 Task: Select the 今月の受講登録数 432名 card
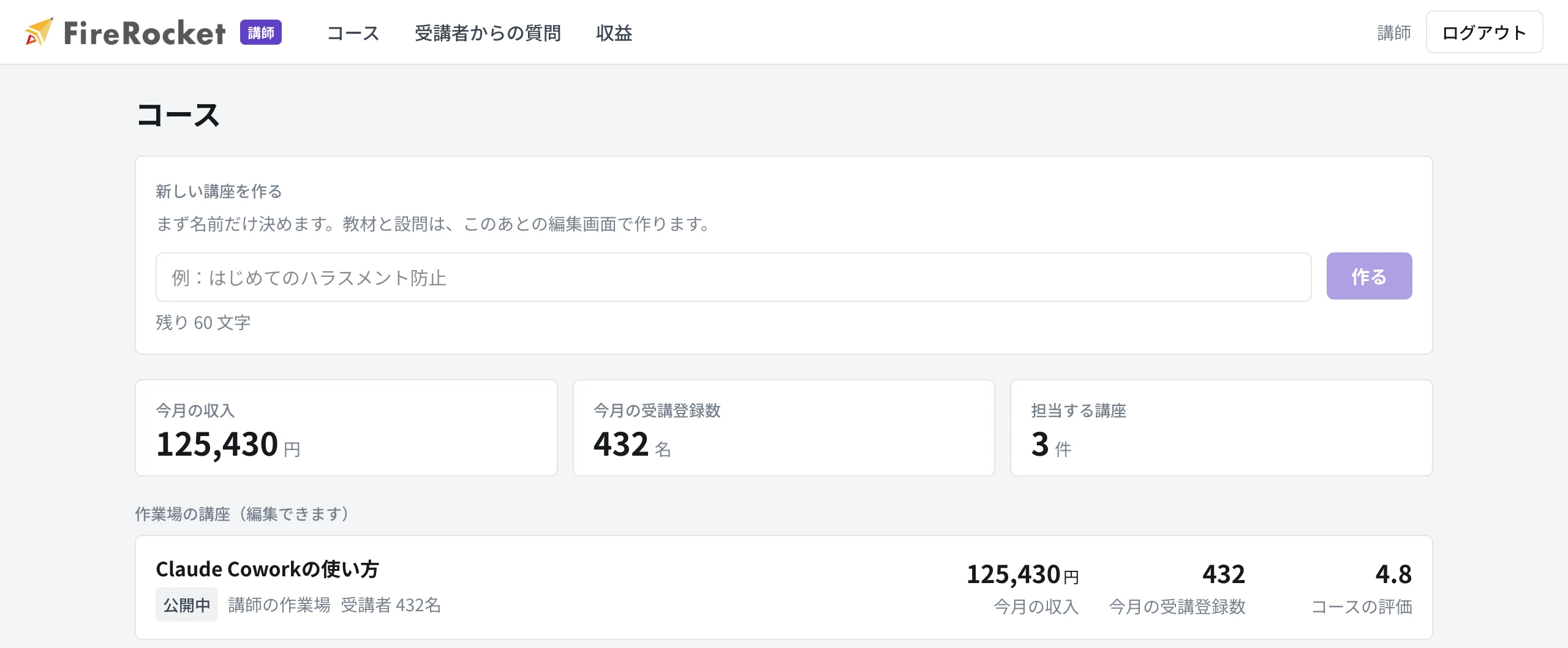[783, 428]
